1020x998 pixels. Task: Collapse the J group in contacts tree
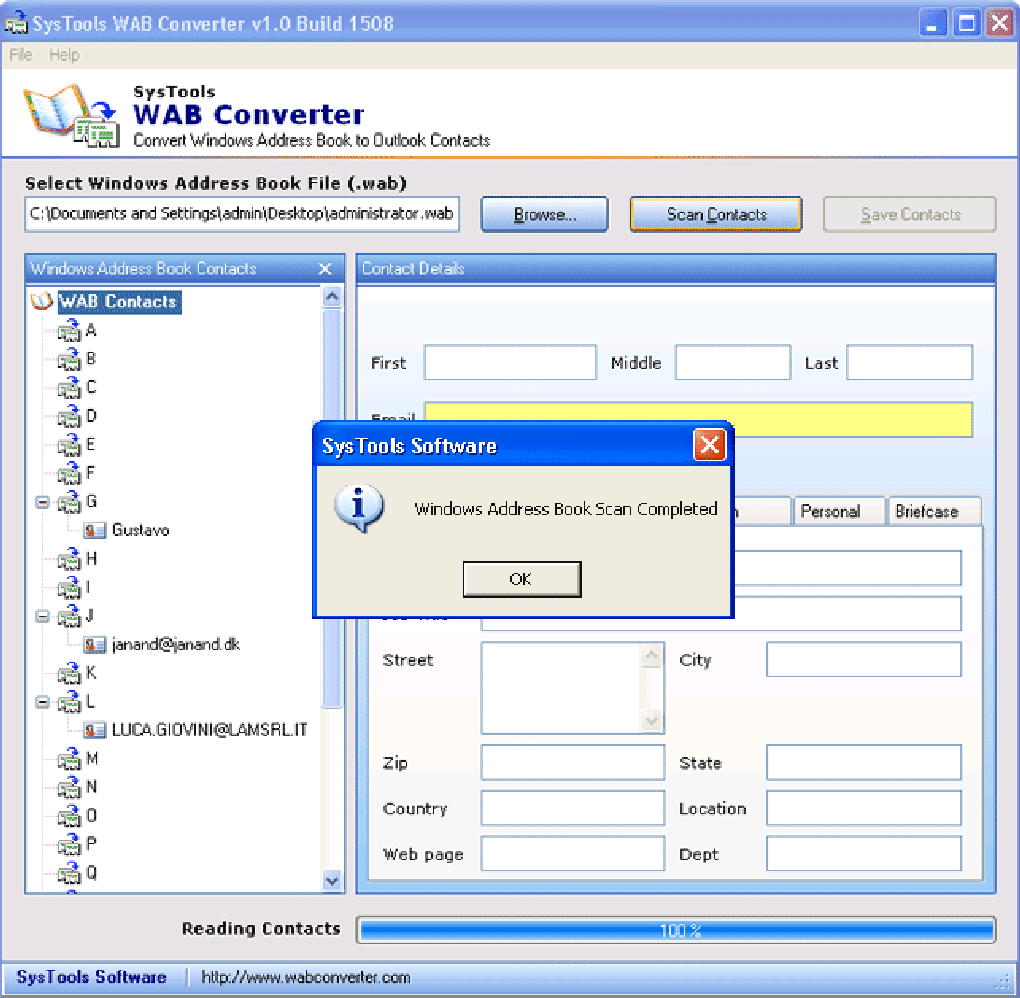[42, 616]
